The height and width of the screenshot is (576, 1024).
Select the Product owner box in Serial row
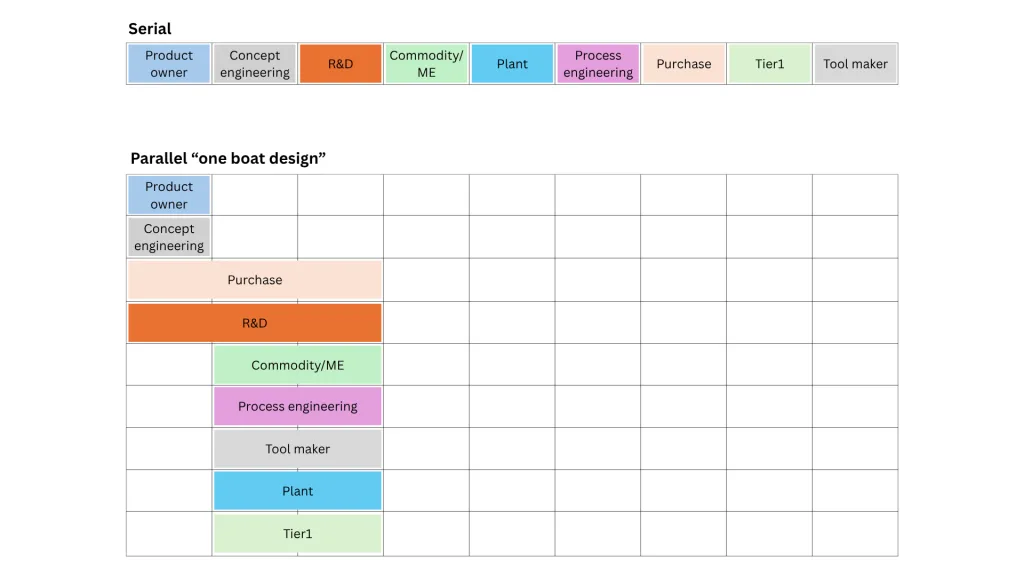(x=169, y=63)
